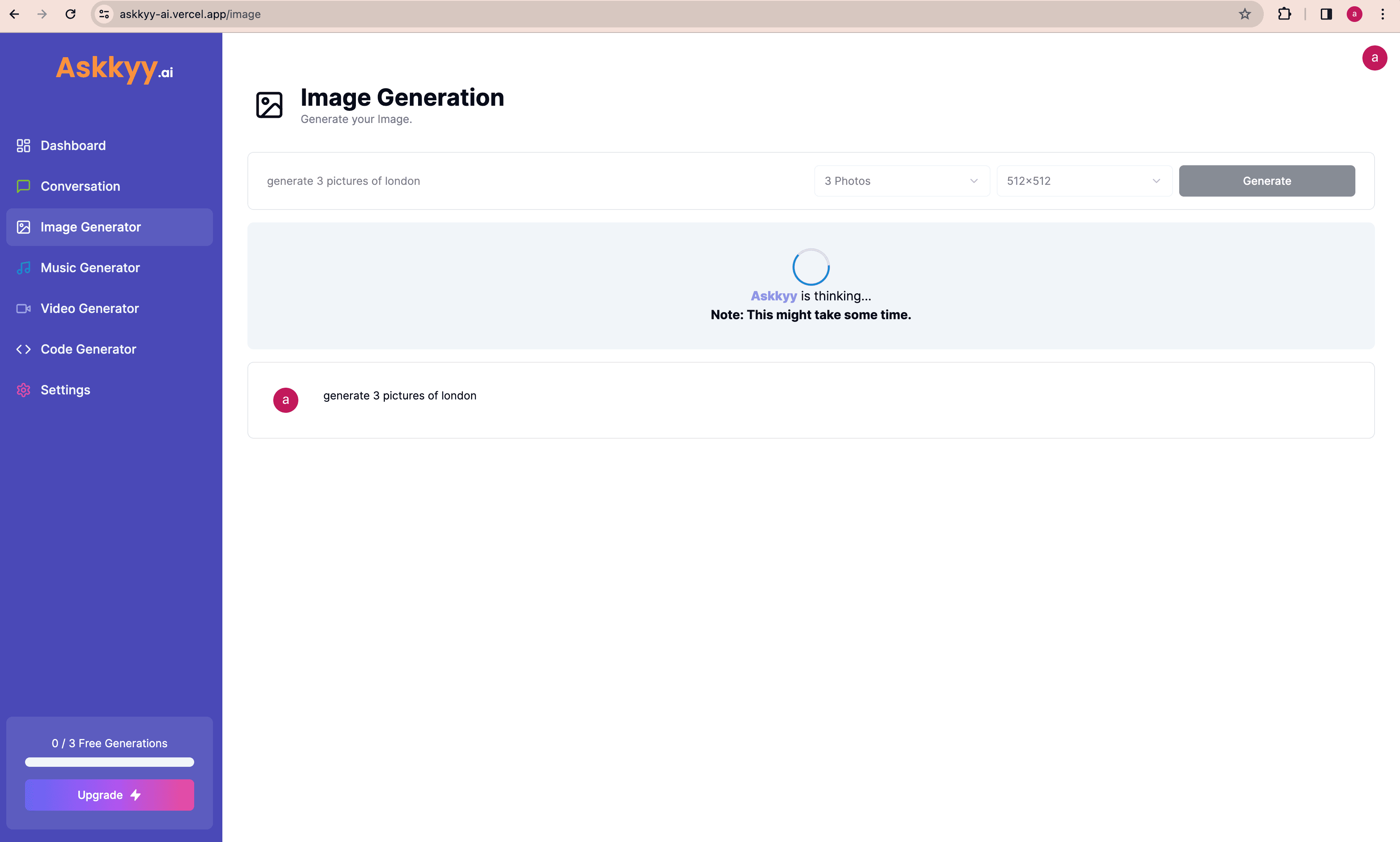Open the 3 Photos amount dropdown

pyautogui.click(x=902, y=181)
